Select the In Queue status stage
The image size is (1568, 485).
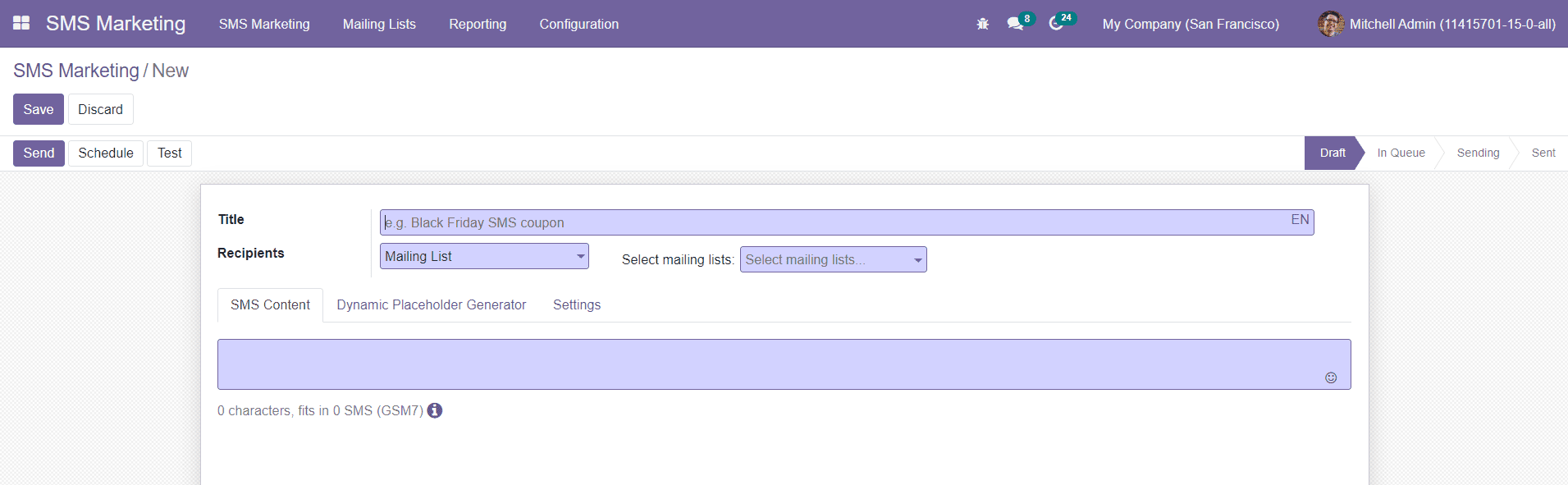pos(1401,153)
